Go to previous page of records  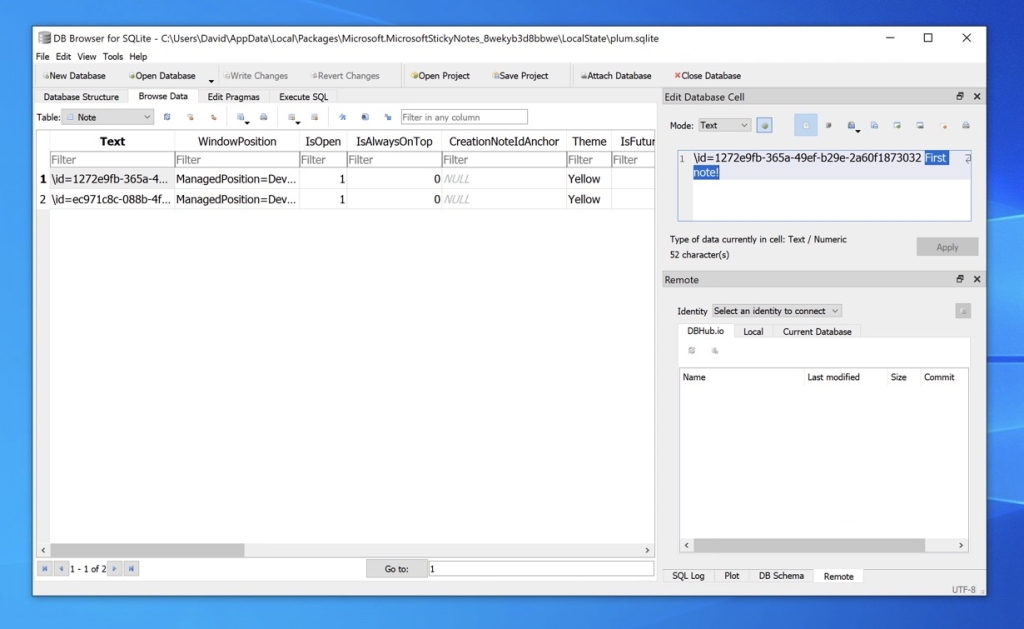pos(61,569)
